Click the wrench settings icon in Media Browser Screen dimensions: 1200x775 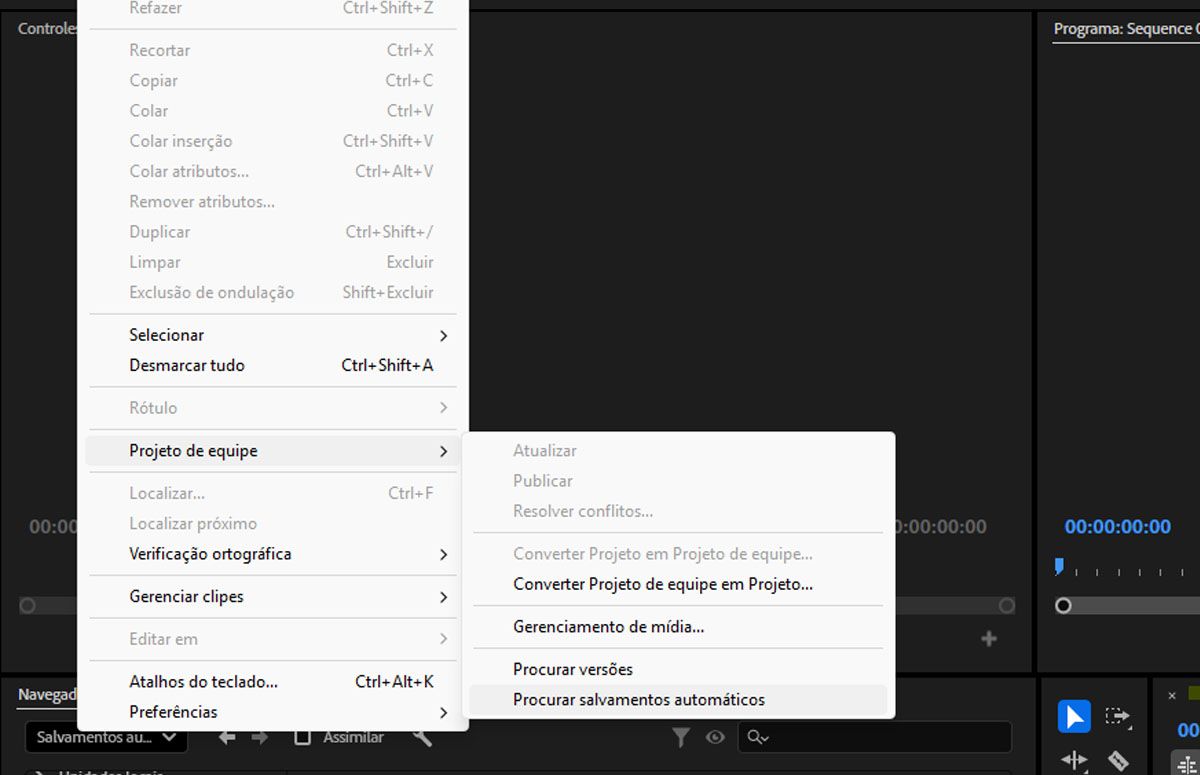pos(423,737)
